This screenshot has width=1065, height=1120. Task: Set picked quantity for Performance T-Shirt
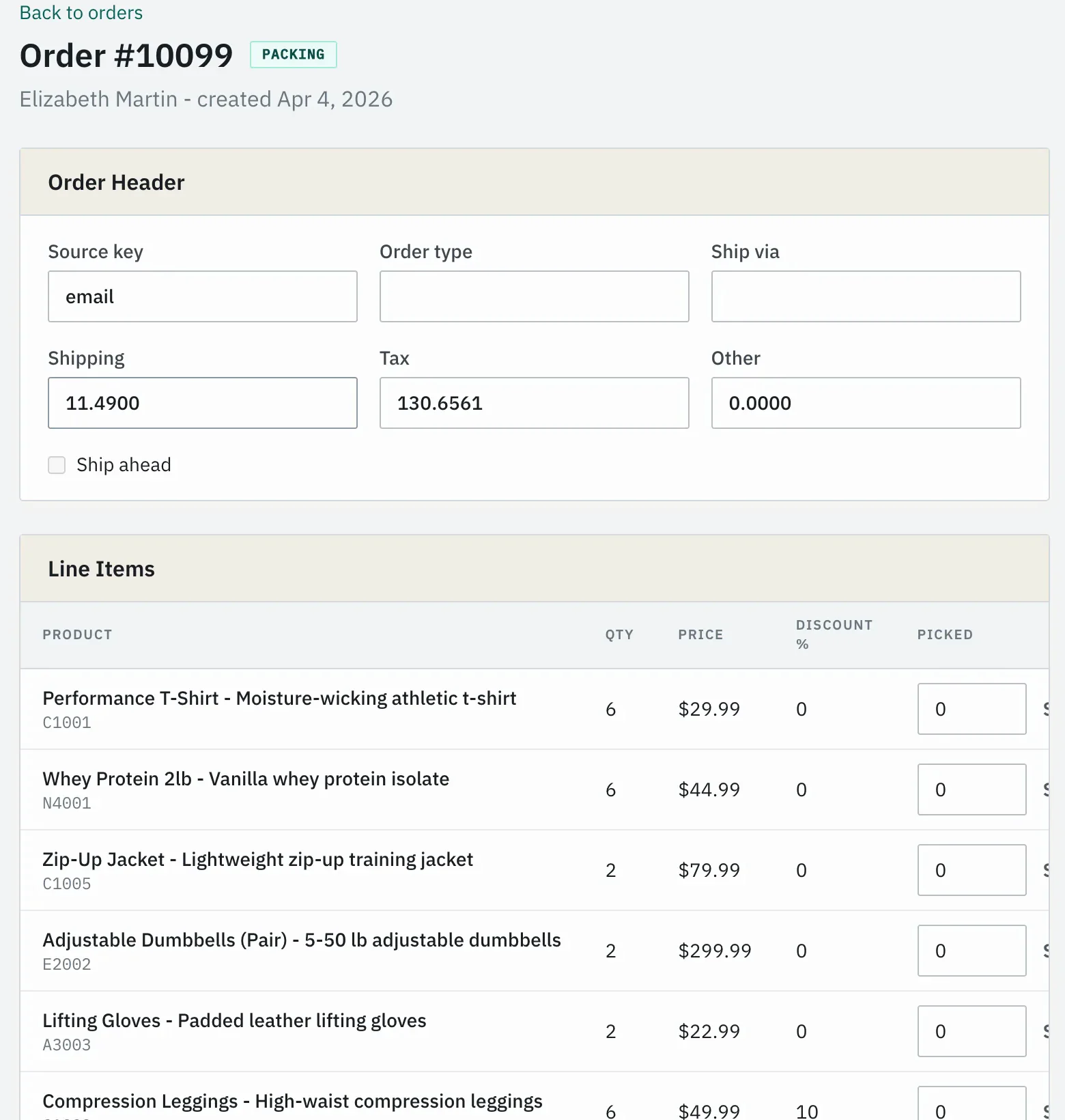point(972,709)
